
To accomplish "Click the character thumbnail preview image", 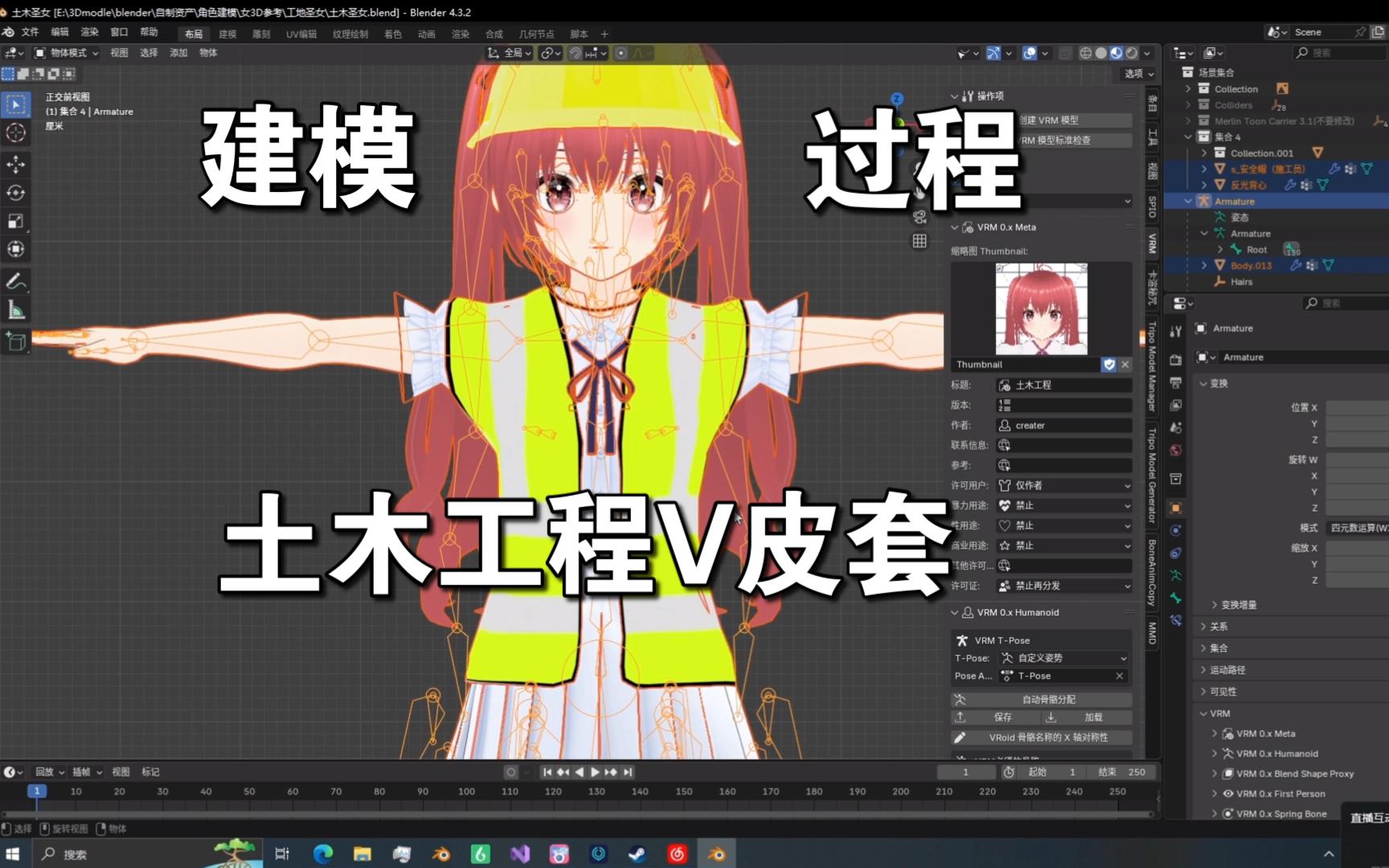I will click(x=1041, y=309).
